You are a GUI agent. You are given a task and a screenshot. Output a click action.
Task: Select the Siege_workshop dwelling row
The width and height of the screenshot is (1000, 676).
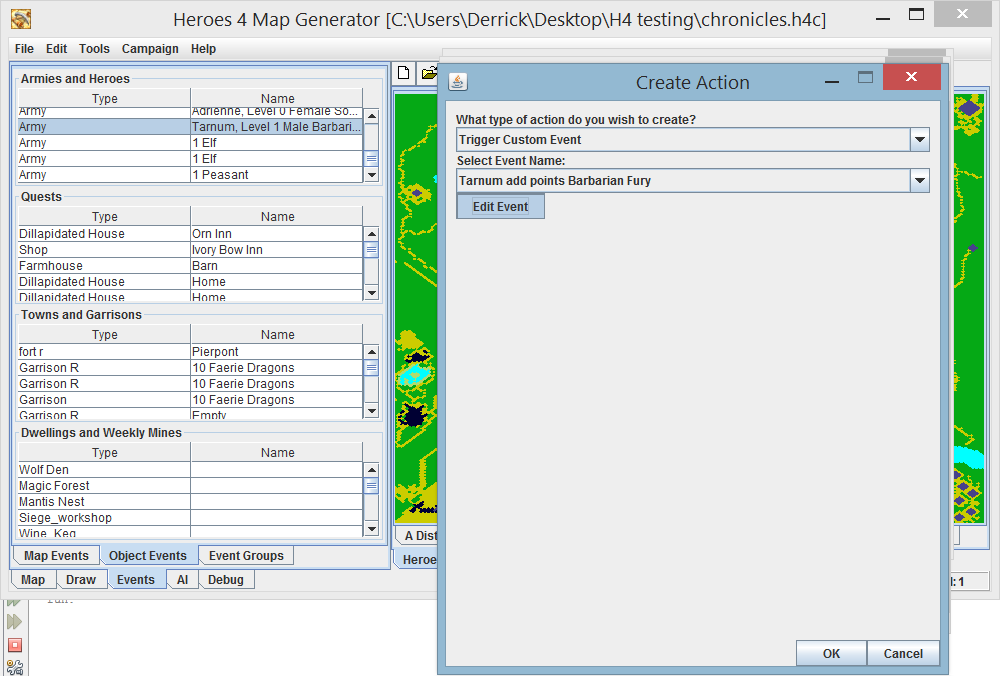(191, 518)
